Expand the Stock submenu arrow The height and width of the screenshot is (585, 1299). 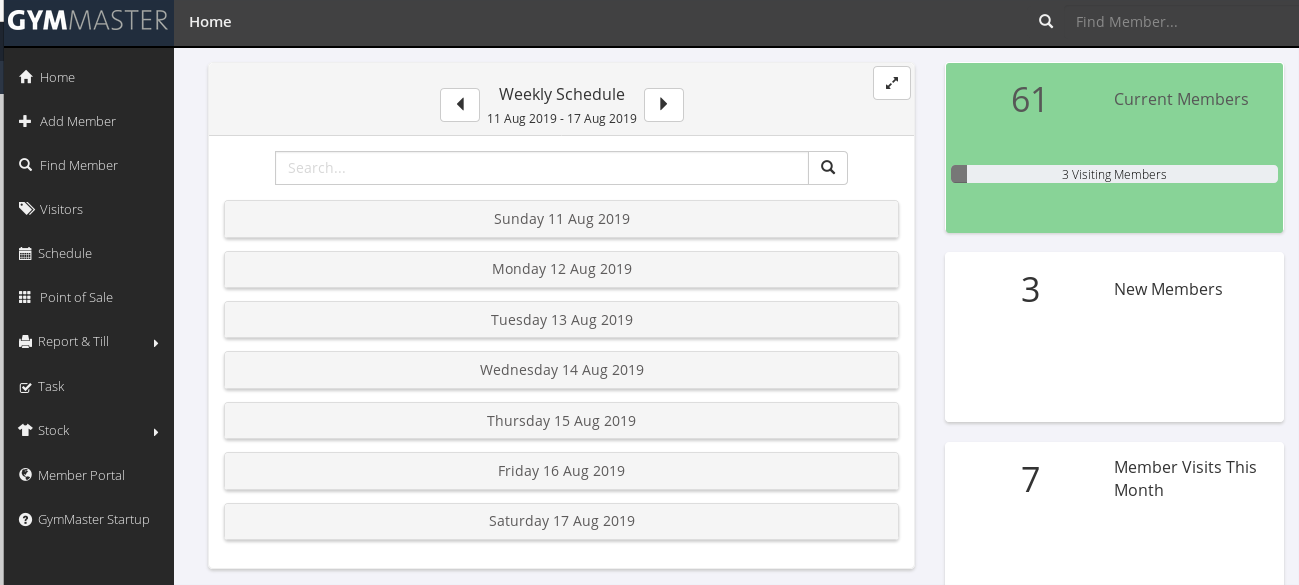(x=155, y=432)
